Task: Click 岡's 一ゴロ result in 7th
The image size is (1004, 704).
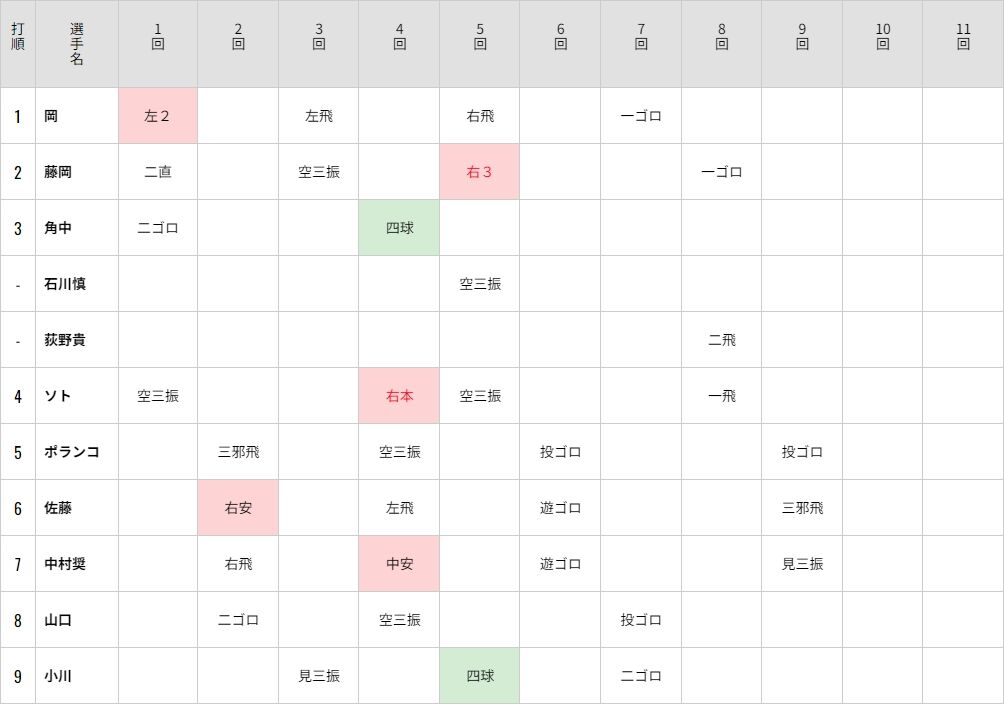Action: (641, 116)
